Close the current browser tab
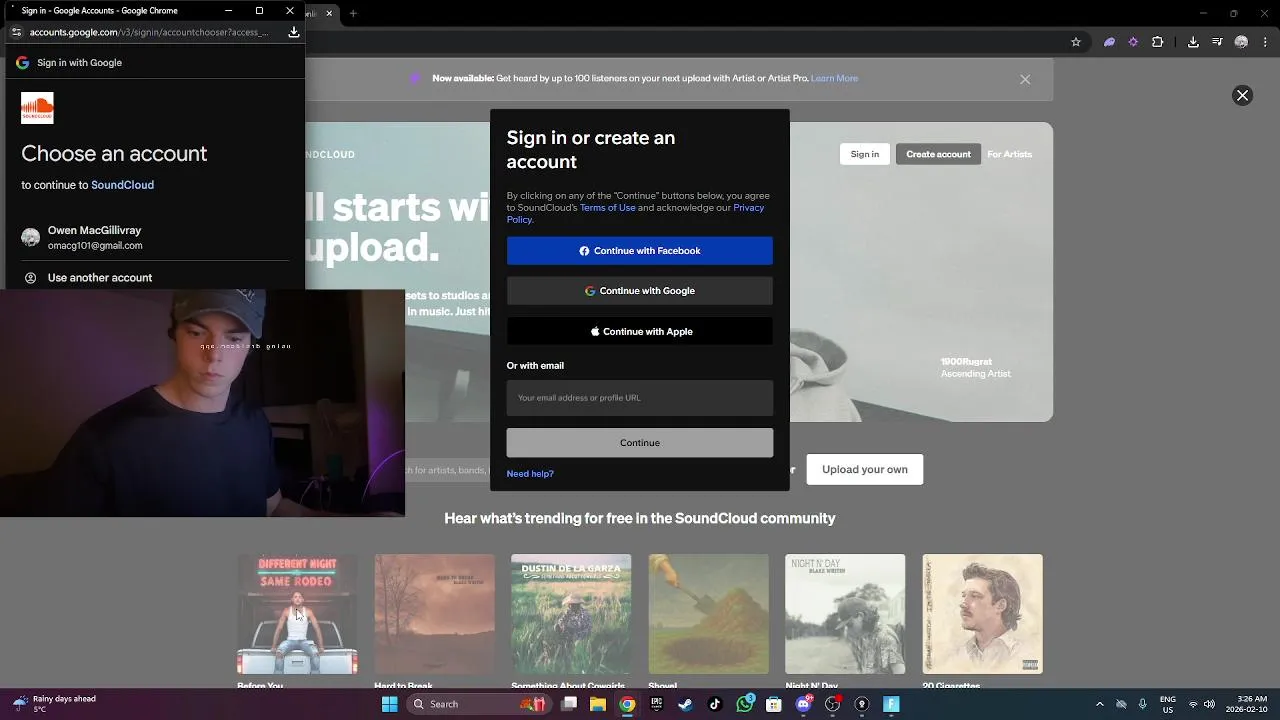The image size is (1280, 720). click(x=329, y=14)
